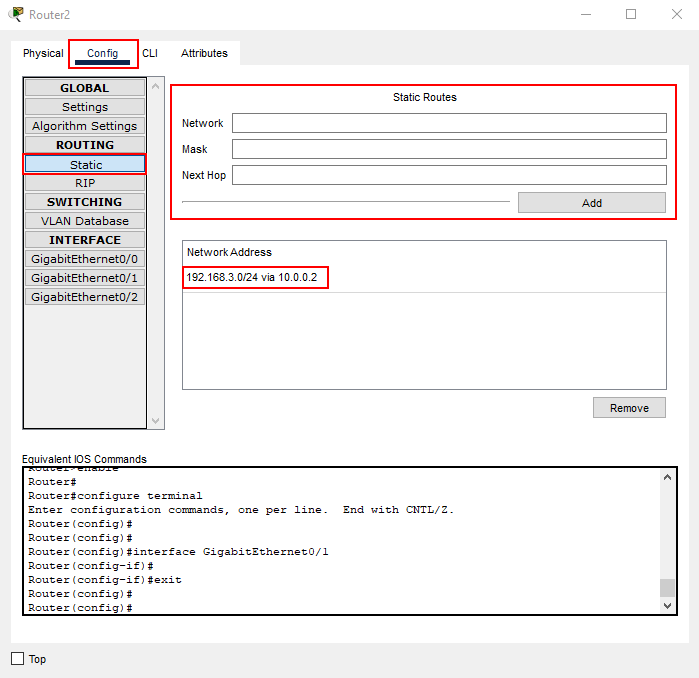Toggle the Top checkbox
Viewport: 699px width, 678px height.
click(17, 658)
